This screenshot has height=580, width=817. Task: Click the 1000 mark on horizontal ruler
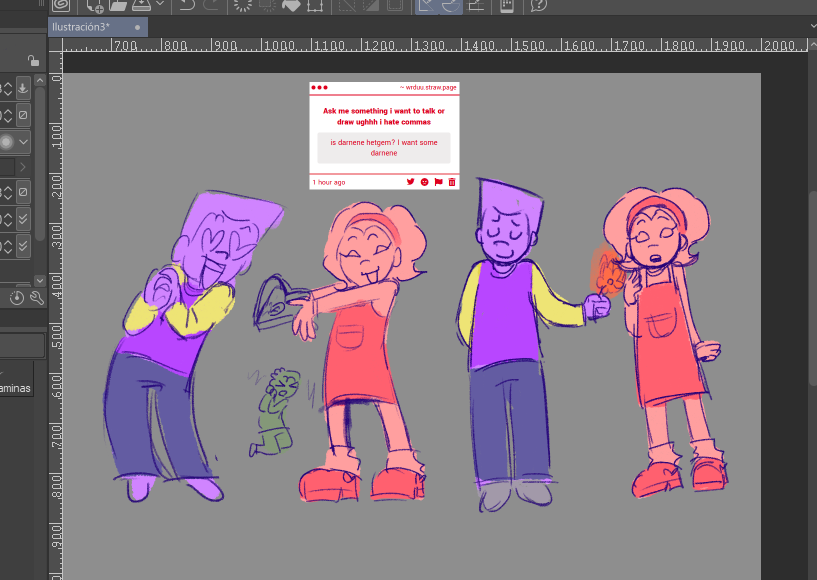[279, 45]
